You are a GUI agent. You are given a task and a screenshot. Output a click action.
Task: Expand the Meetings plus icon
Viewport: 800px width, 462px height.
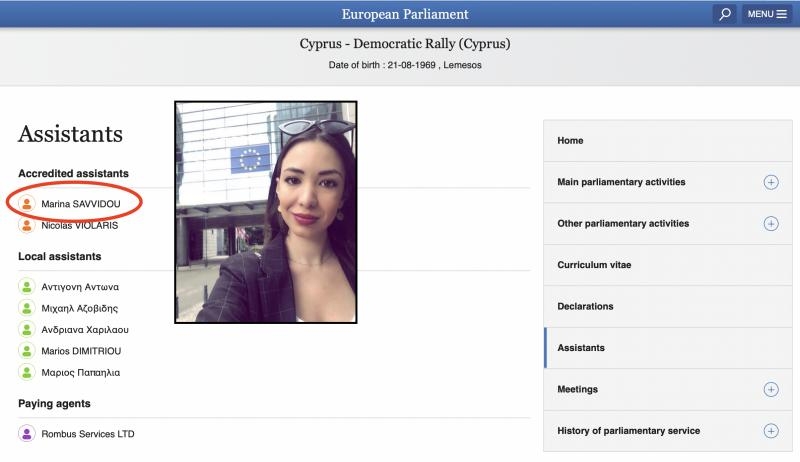[x=771, y=390]
